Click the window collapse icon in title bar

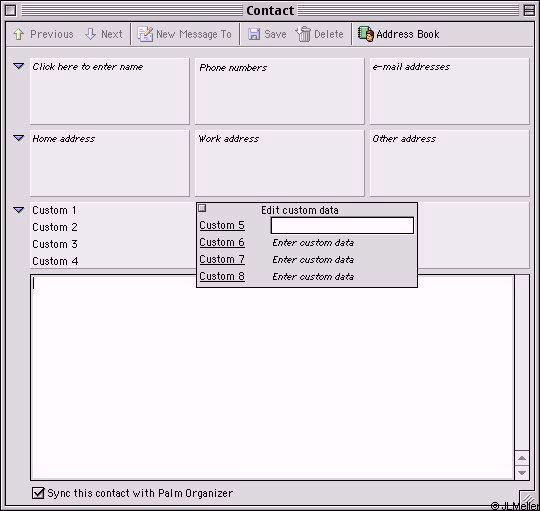pyautogui.click(x=529, y=10)
